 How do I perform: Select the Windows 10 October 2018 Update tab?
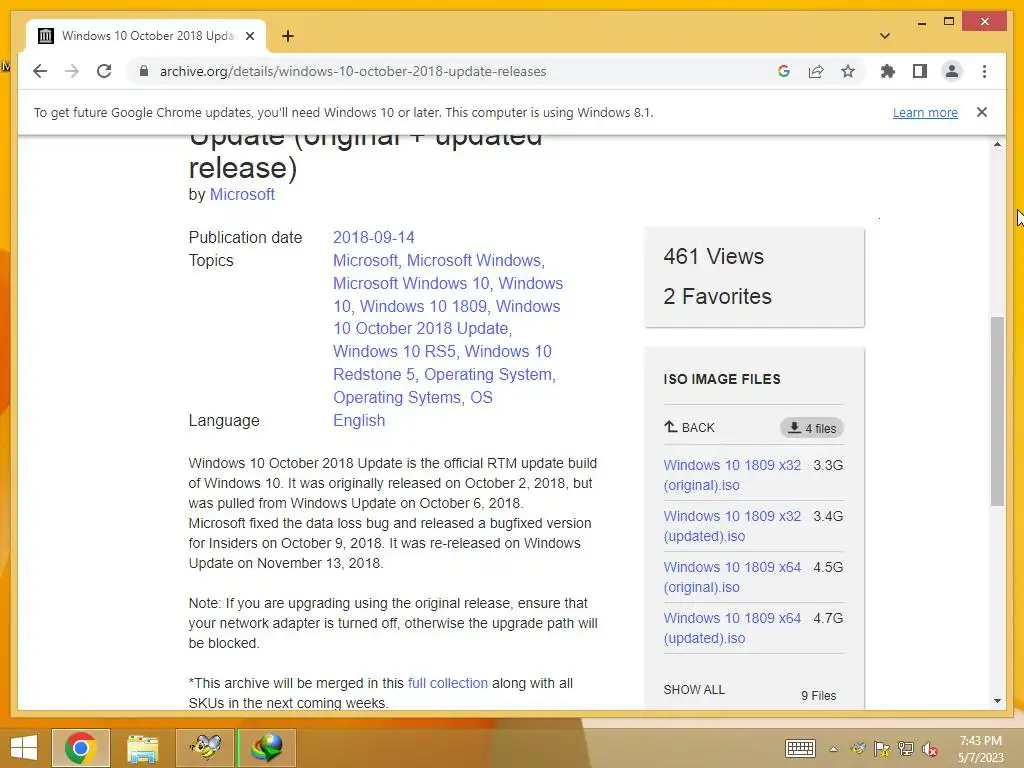point(146,36)
